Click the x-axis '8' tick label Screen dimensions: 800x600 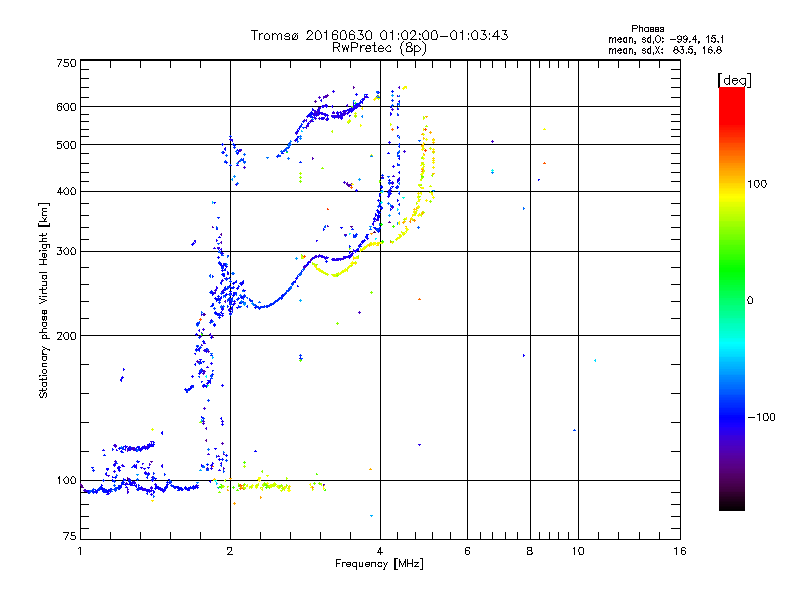pos(530,551)
